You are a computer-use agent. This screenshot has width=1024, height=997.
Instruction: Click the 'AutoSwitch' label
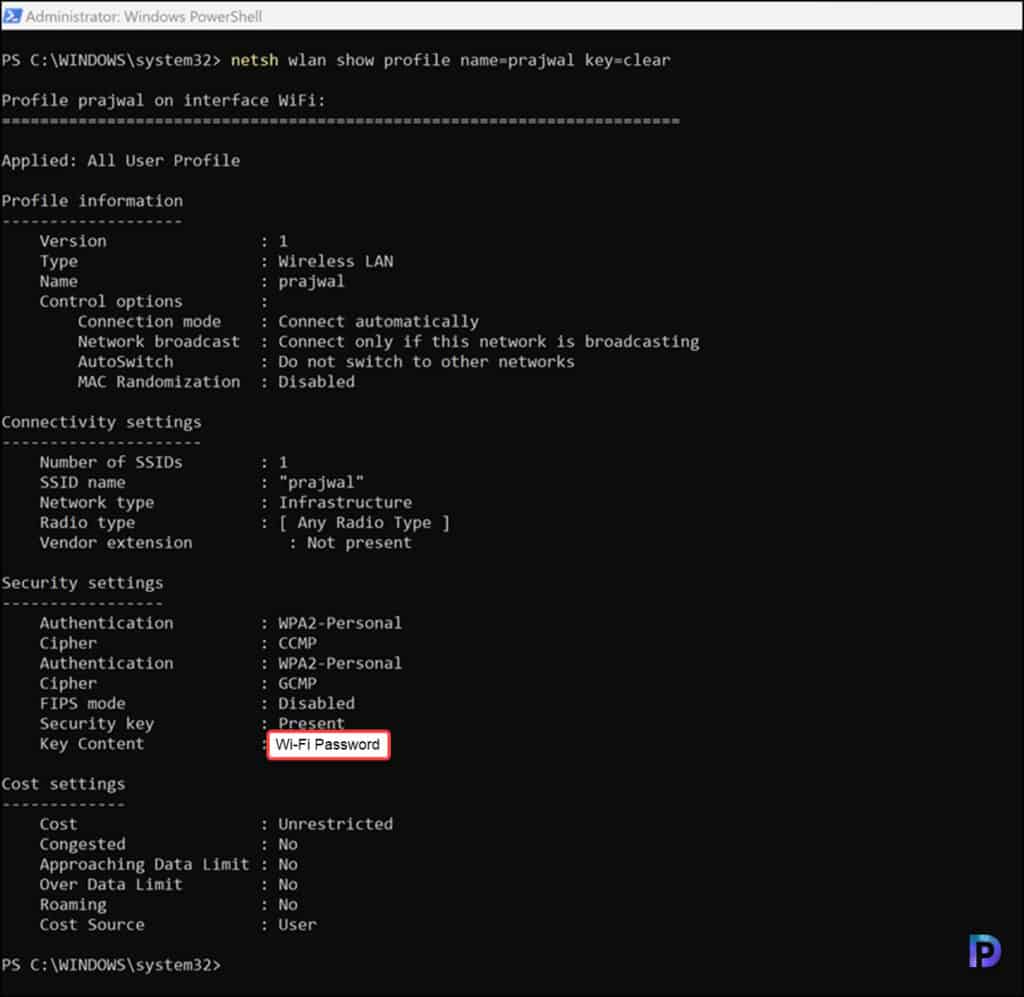(x=125, y=362)
